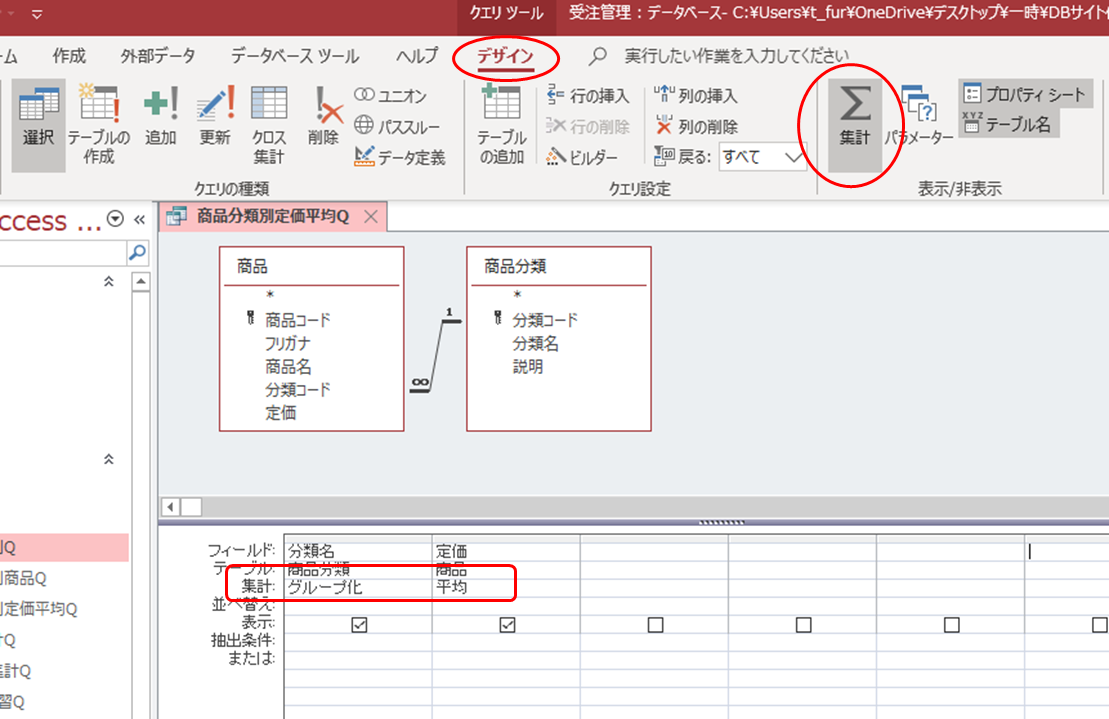Click the 更新 update query icon
Image resolution: width=1109 pixels, height=719 pixels.
click(214, 118)
